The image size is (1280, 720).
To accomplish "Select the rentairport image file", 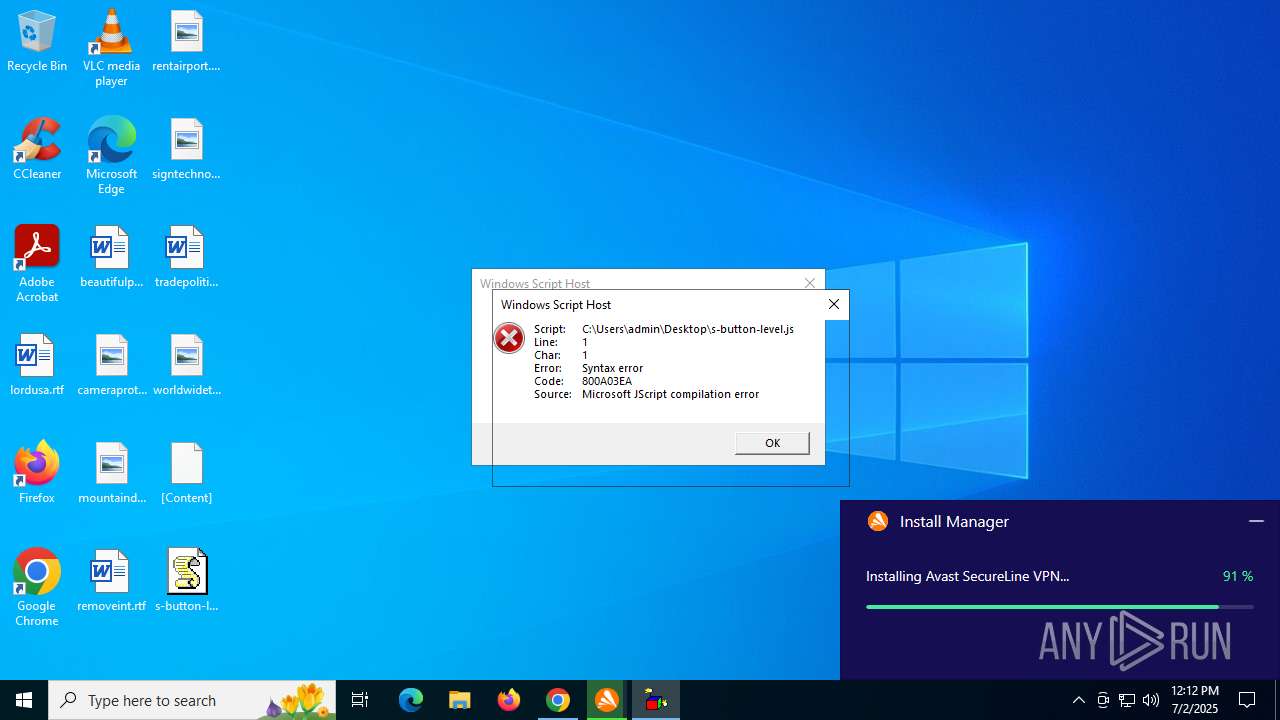I will 186,41.
